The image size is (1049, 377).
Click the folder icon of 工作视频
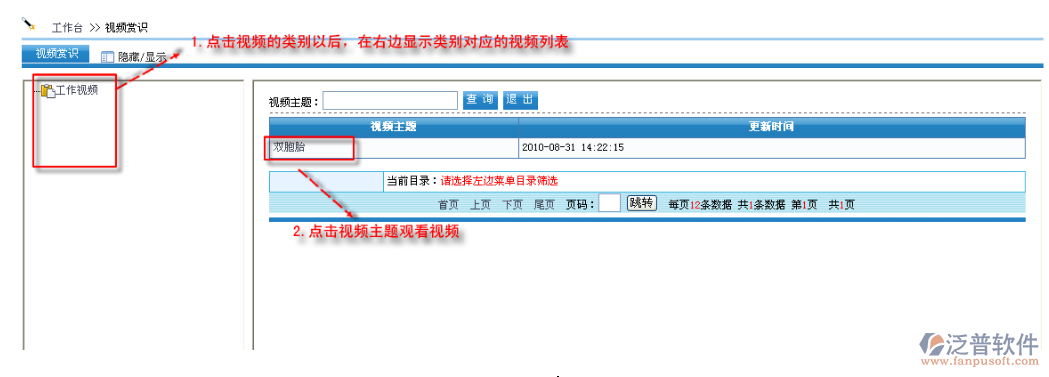(47, 91)
